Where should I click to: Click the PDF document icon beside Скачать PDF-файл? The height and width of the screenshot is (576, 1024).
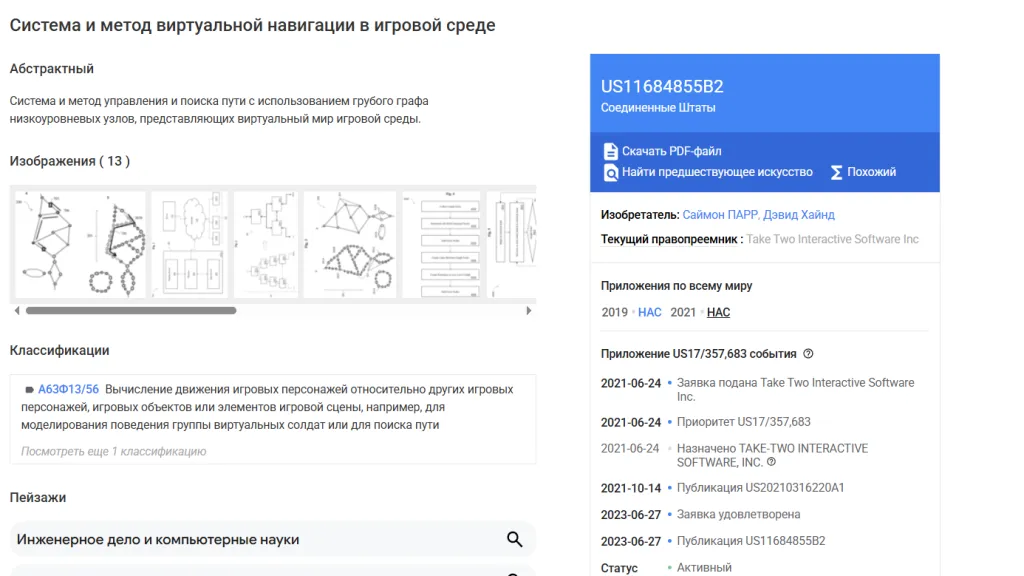pos(610,151)
